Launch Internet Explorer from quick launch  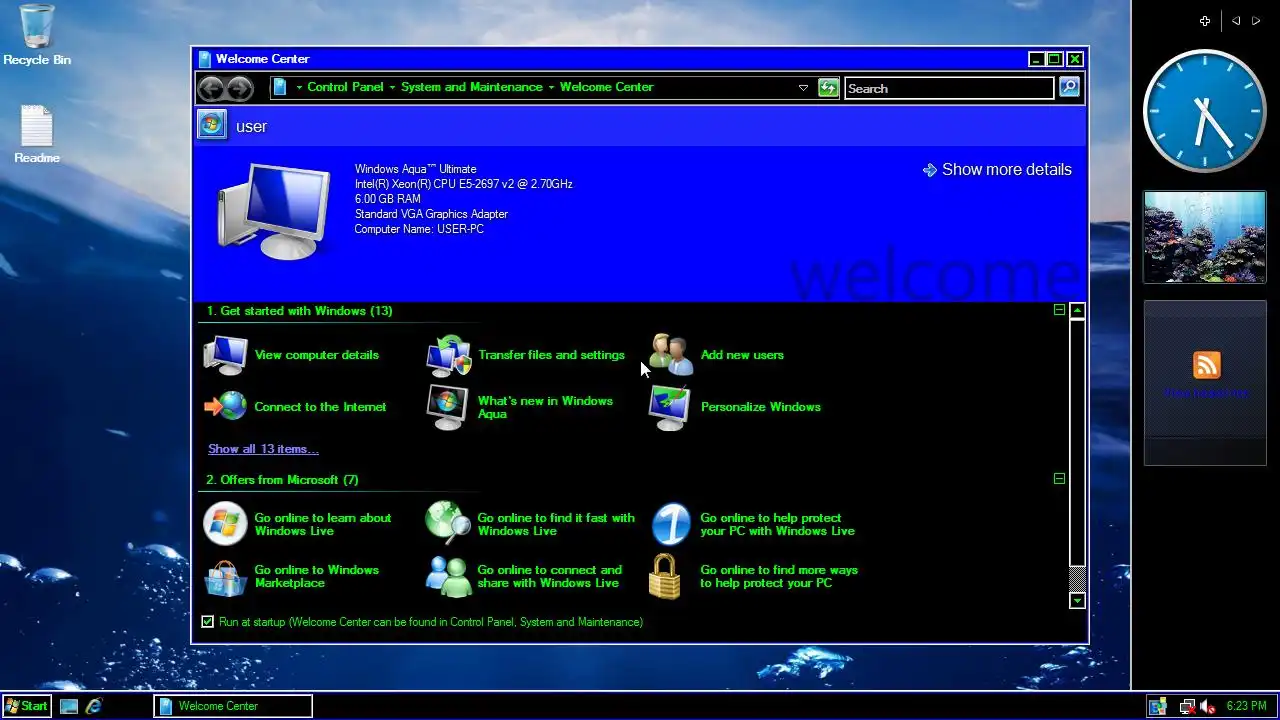click(94, 706)
